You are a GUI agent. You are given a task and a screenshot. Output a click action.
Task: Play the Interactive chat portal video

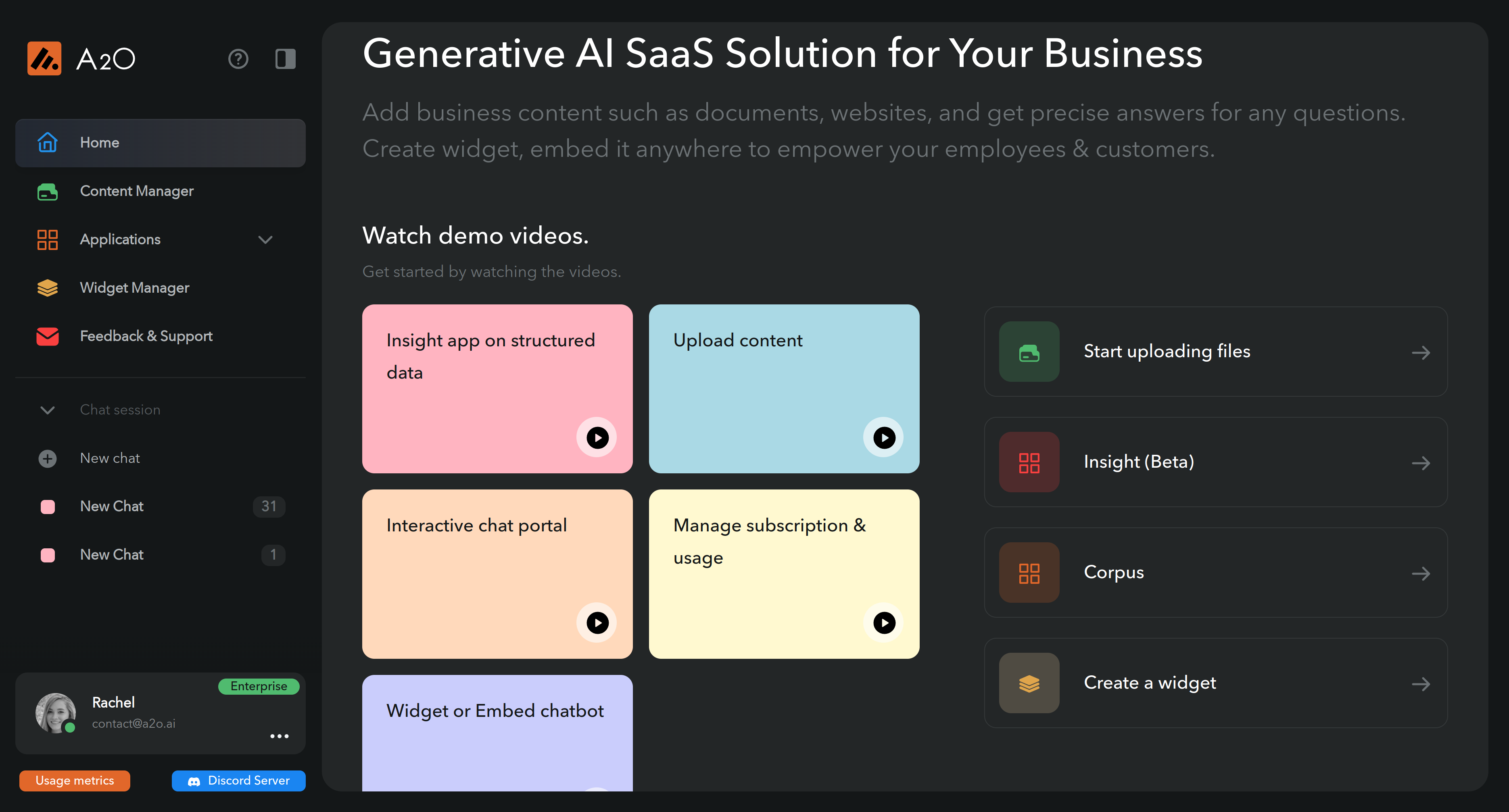click(x=597, y=623)
